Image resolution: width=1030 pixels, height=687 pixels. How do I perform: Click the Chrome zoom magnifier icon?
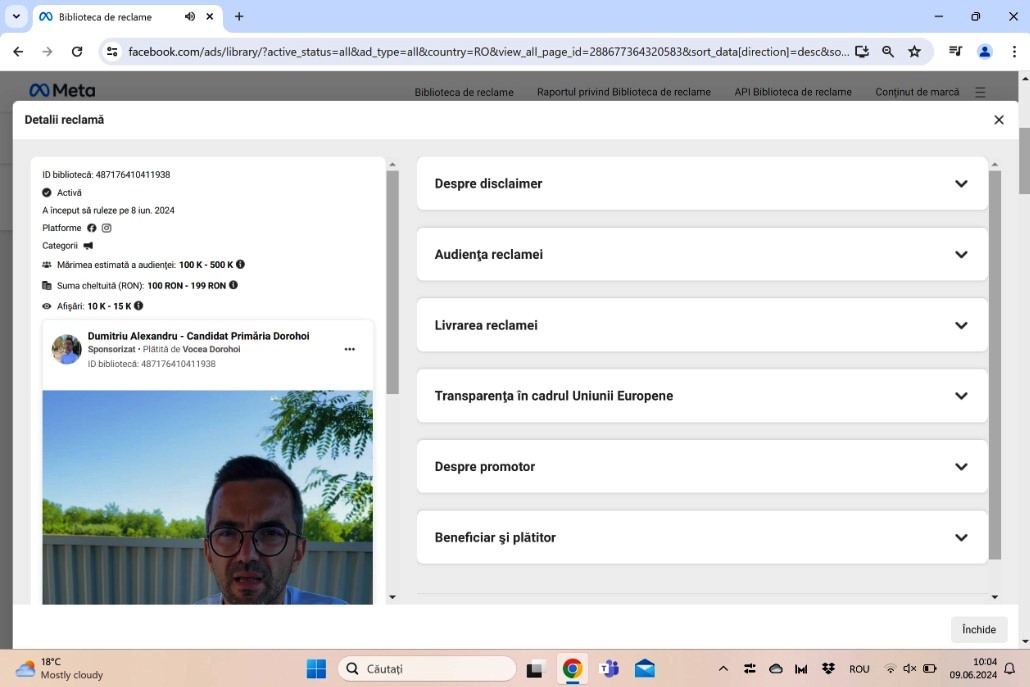pyautogui.click(x=888, y=52)
